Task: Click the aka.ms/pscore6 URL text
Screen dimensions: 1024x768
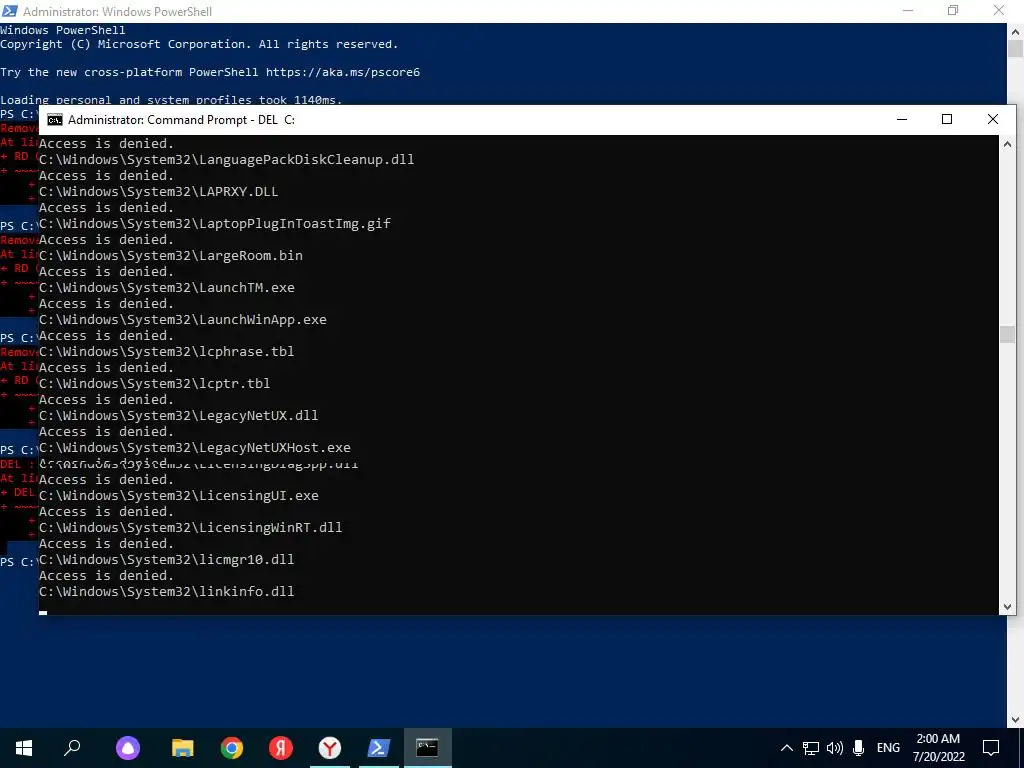Action: coord(343,72)
